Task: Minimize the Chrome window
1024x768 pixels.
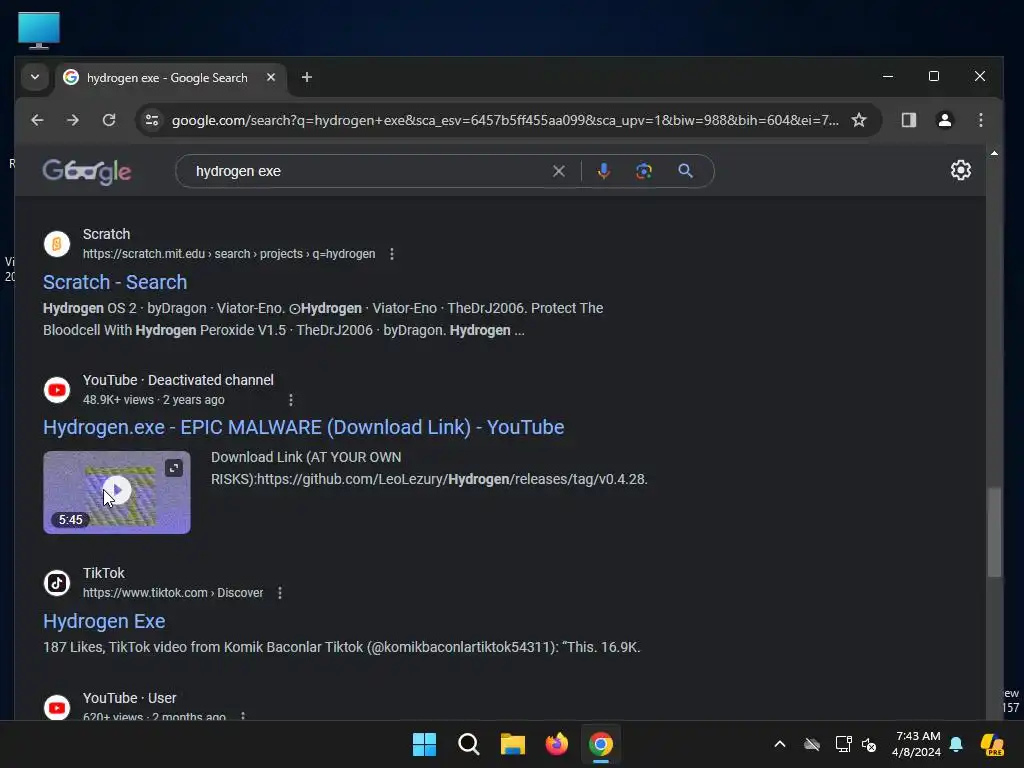Action: [x=888, y=76]
